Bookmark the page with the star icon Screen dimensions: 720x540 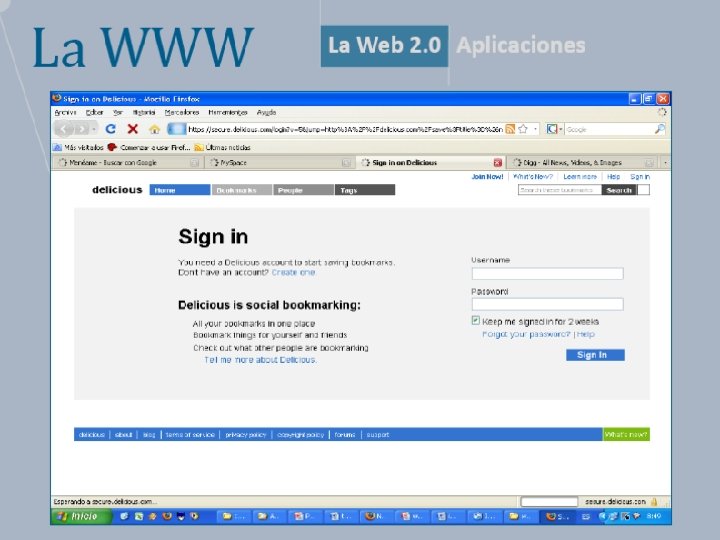(x=523, y=129)
